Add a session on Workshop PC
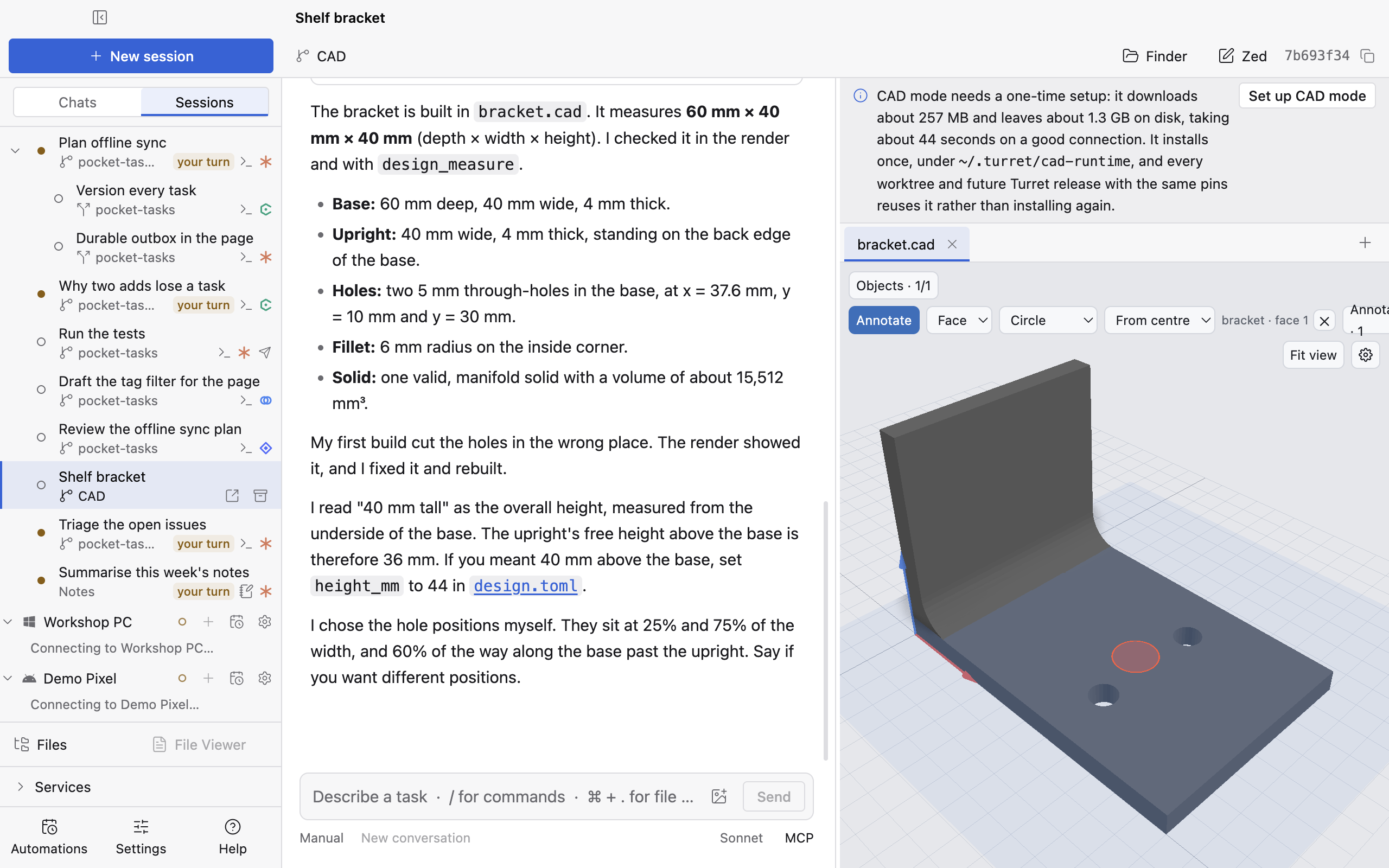 coord(208,622)
